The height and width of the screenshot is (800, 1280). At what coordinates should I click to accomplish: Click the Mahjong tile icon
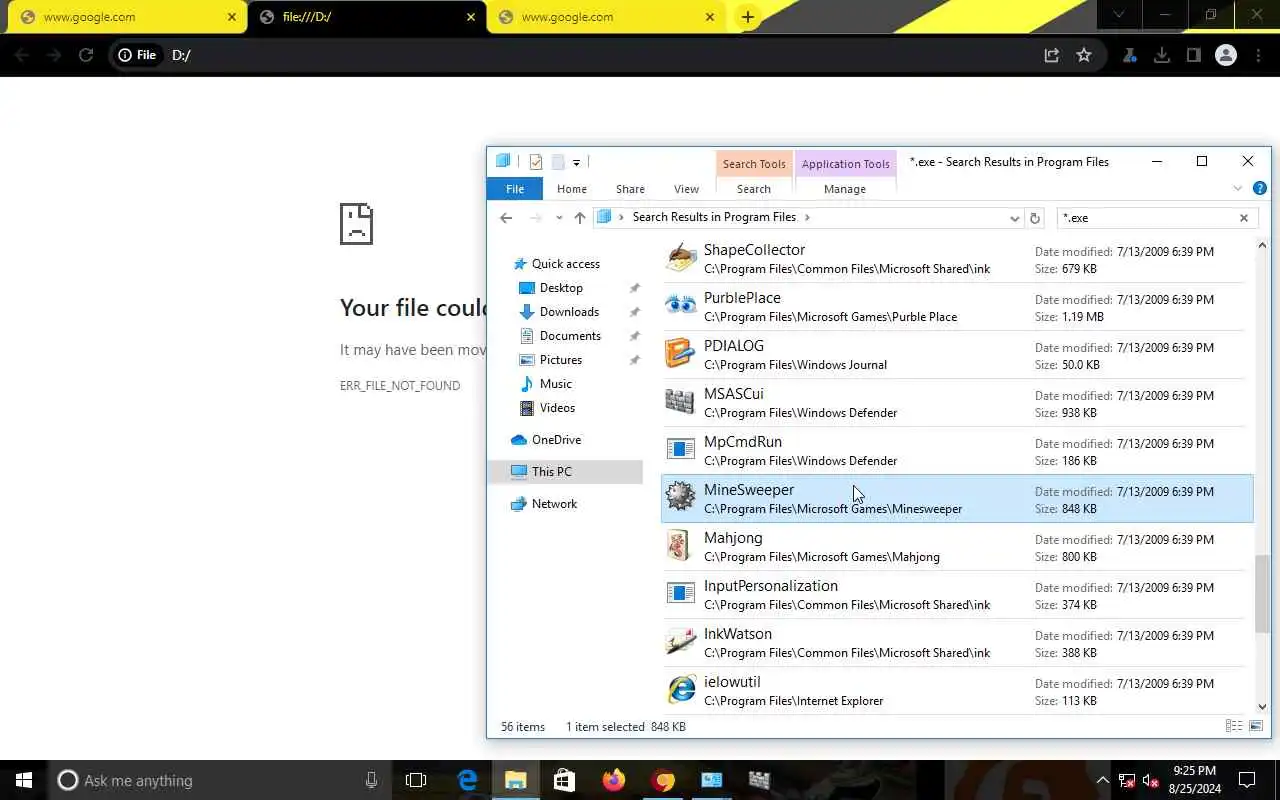[681, 546]
